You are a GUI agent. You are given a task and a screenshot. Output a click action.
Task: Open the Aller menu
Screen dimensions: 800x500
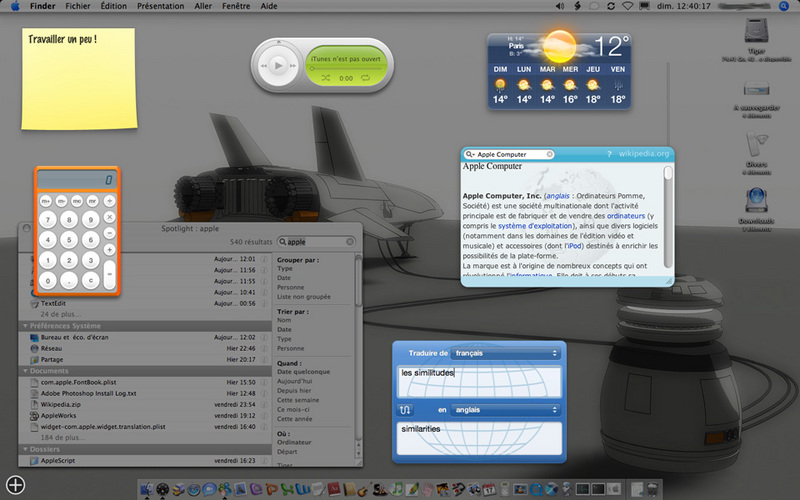[203, 6]
